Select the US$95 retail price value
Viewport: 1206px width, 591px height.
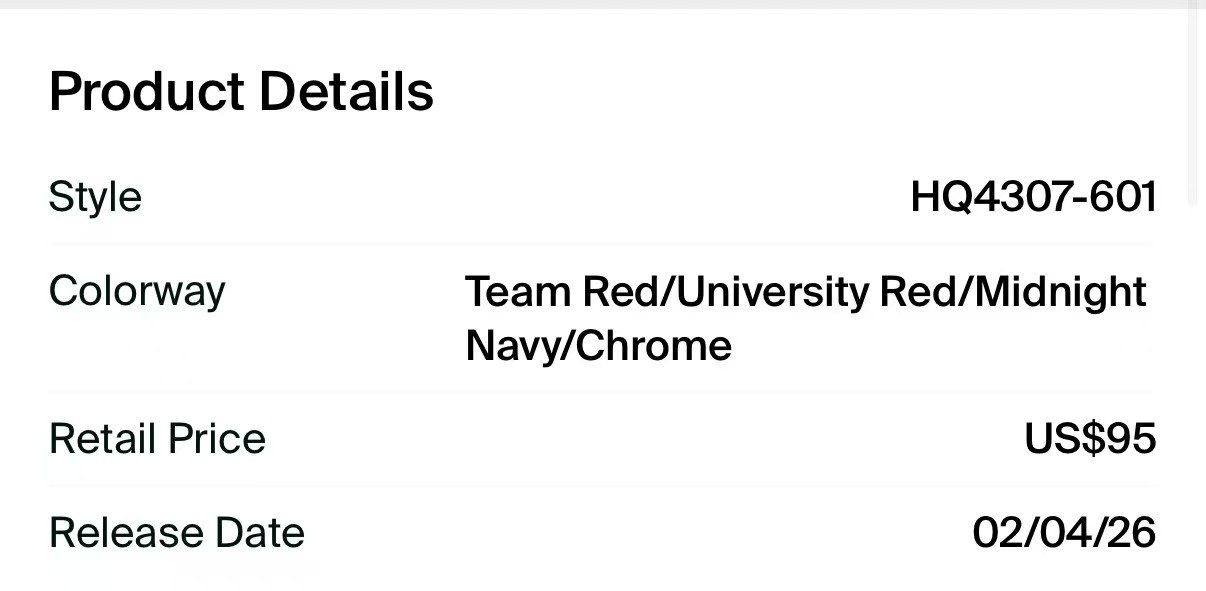1090,439
